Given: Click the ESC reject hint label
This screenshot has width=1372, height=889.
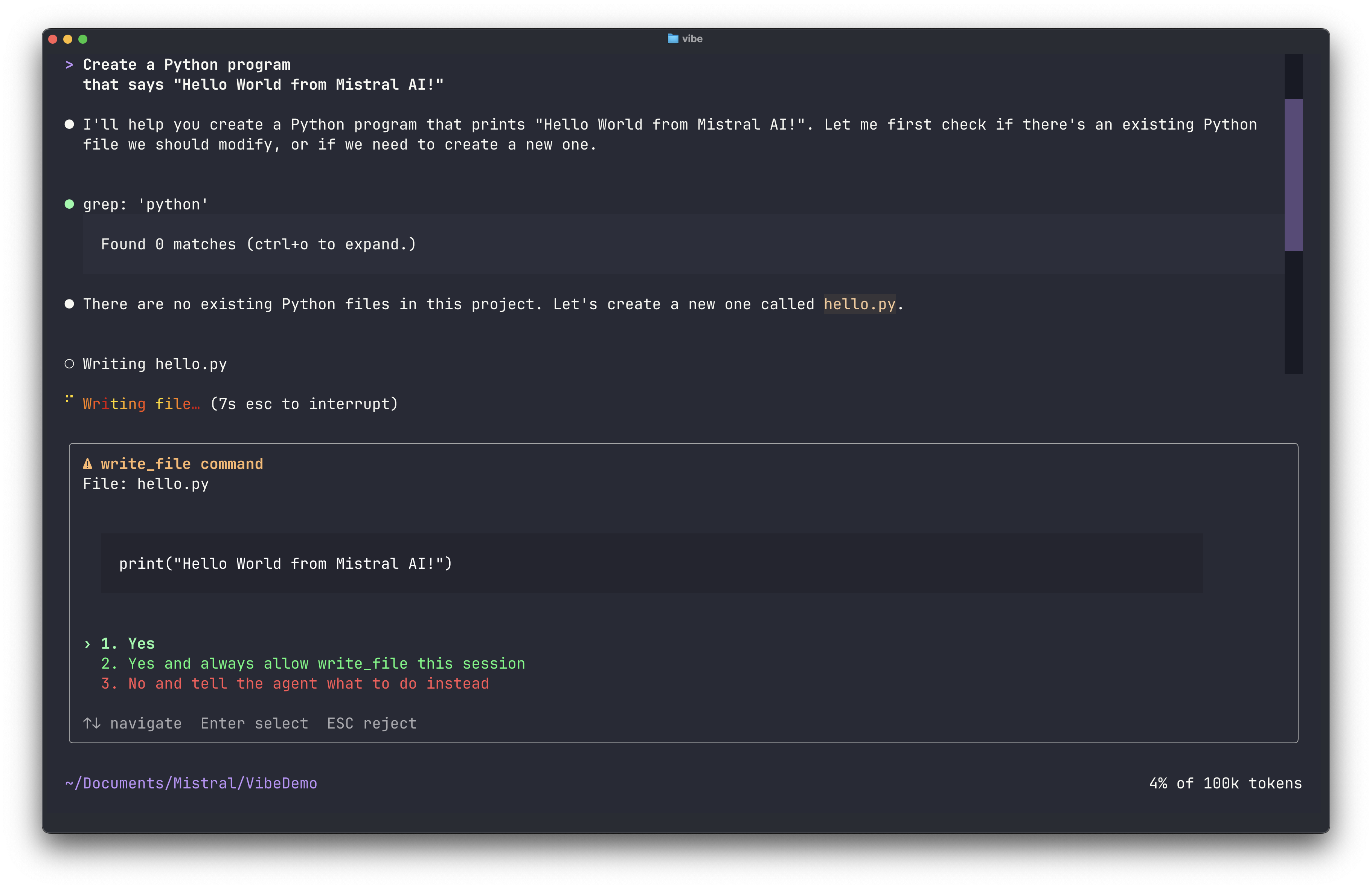Looking at the screenshot, I should (x=371, y=723).
